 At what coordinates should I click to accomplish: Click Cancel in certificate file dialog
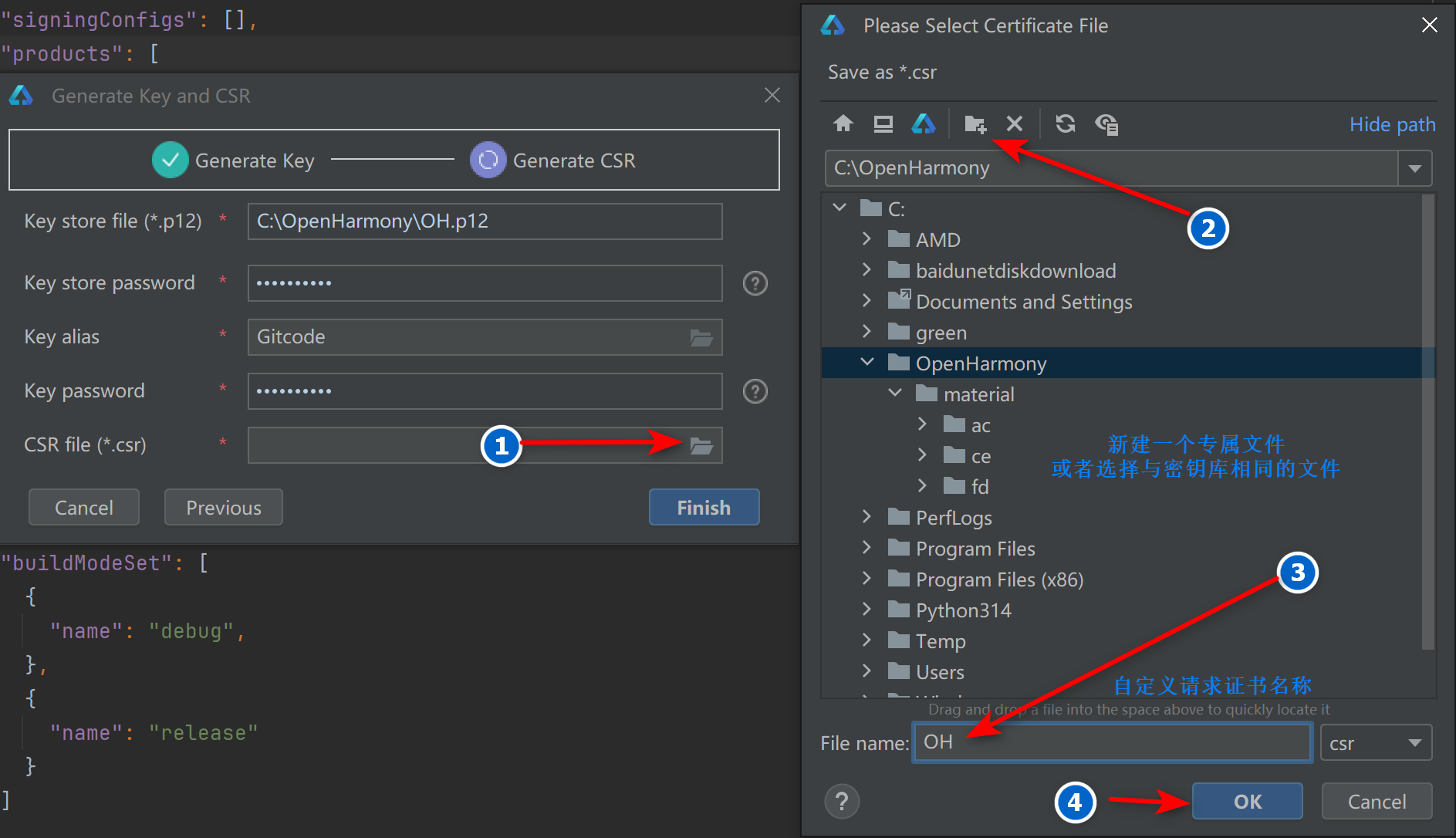tap(1377, 802)
